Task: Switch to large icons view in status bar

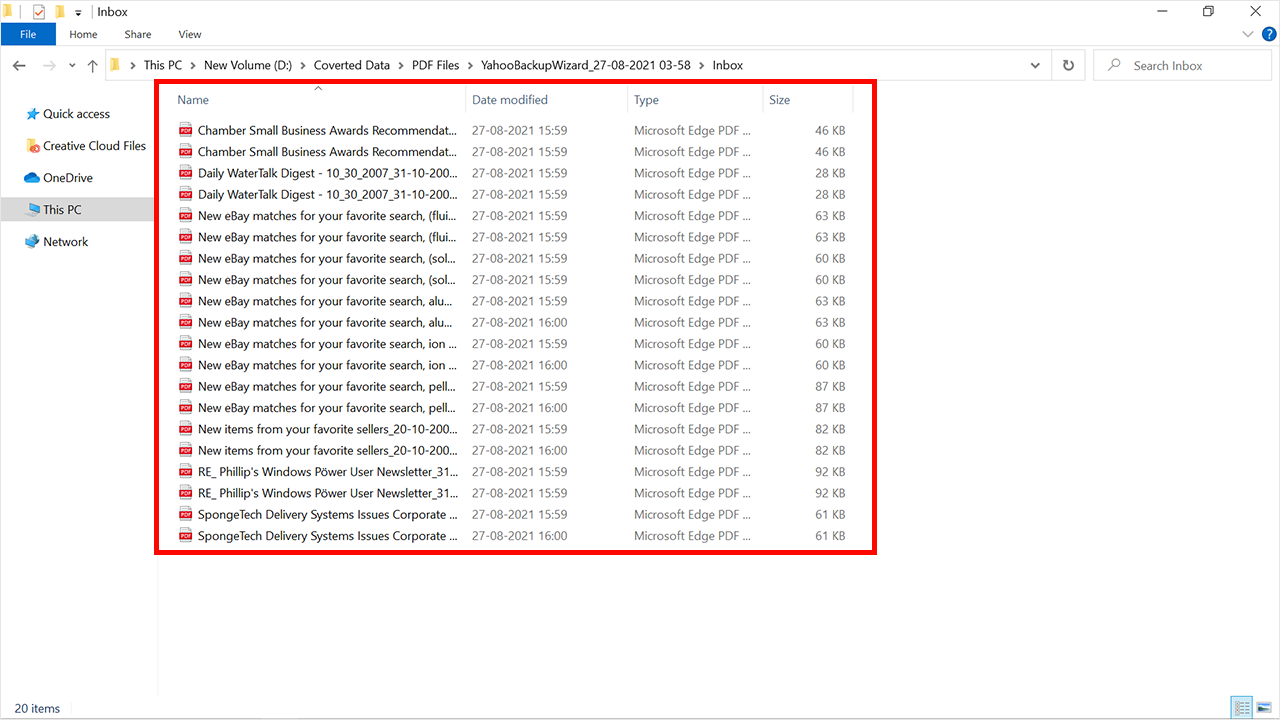Action: (1264, 708)
